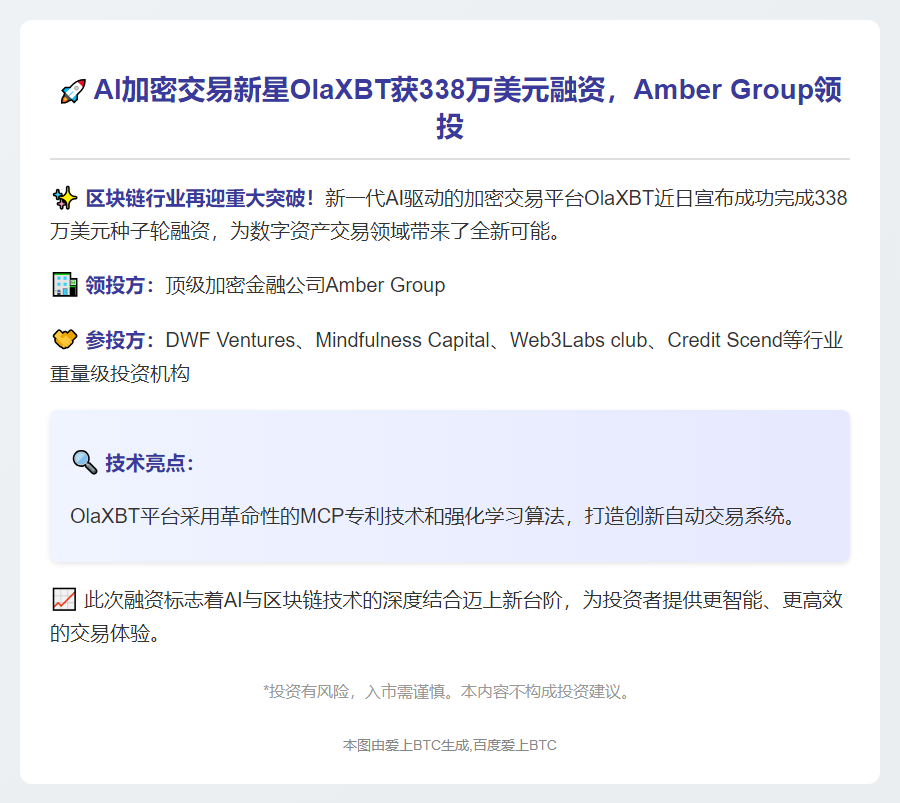Click the handshake emoji beside 参投方
Viewport: 900px width, 803px height.
click(x=65, y=340)
